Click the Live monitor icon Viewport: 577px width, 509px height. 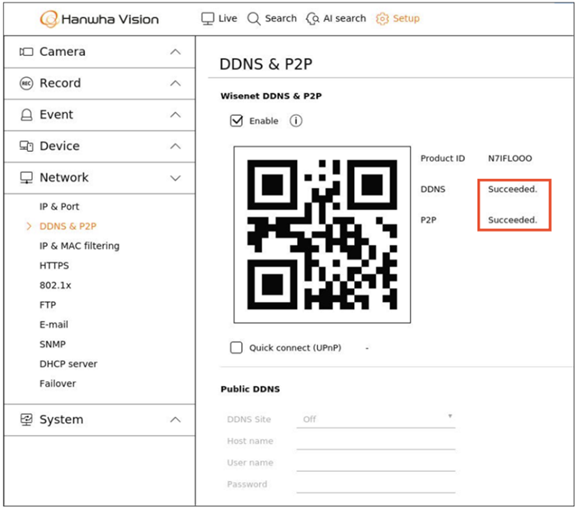tap(208, 18)
